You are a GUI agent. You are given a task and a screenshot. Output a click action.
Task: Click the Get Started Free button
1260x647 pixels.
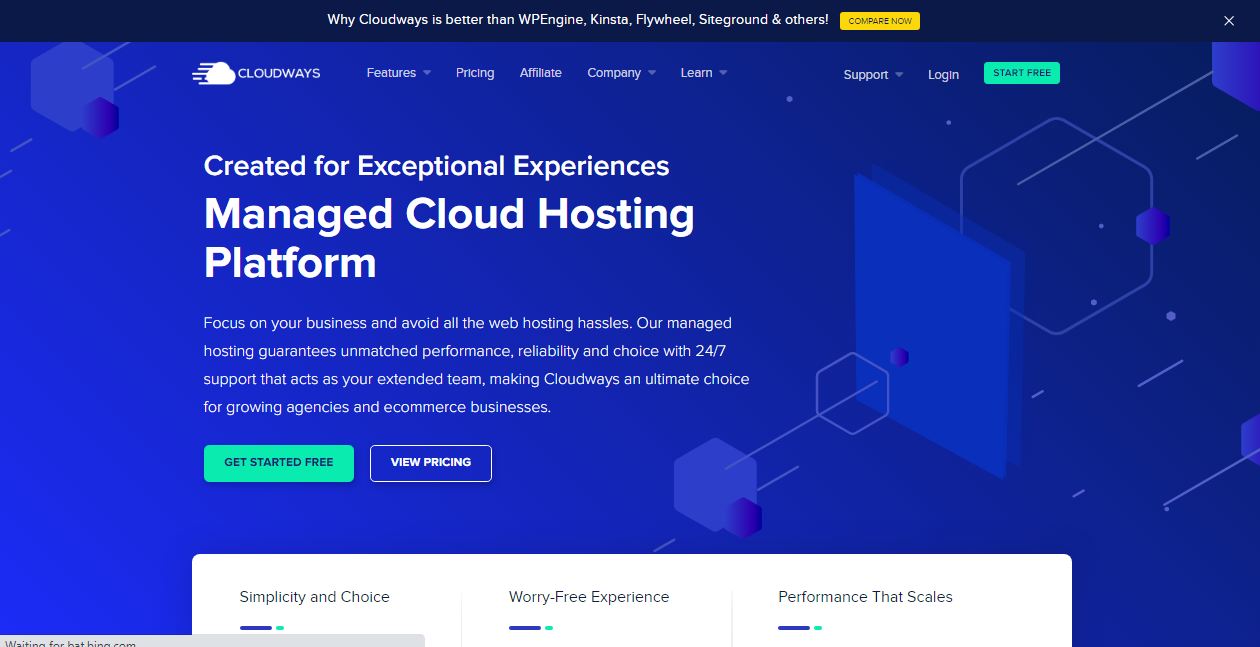pyautogui.click(x=279, y=463)
